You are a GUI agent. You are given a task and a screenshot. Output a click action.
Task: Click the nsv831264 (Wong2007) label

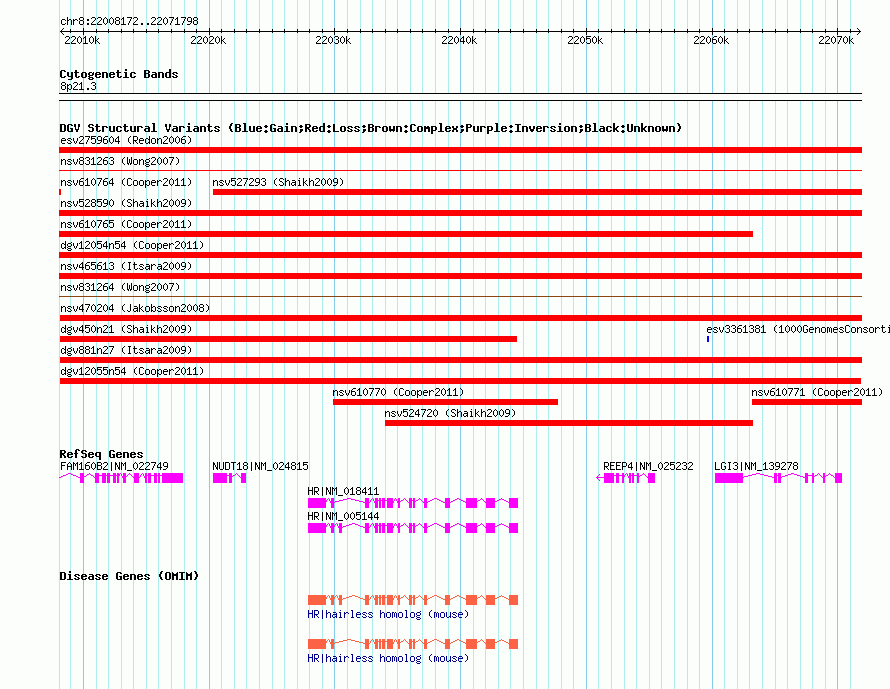[x=120, y=287]
